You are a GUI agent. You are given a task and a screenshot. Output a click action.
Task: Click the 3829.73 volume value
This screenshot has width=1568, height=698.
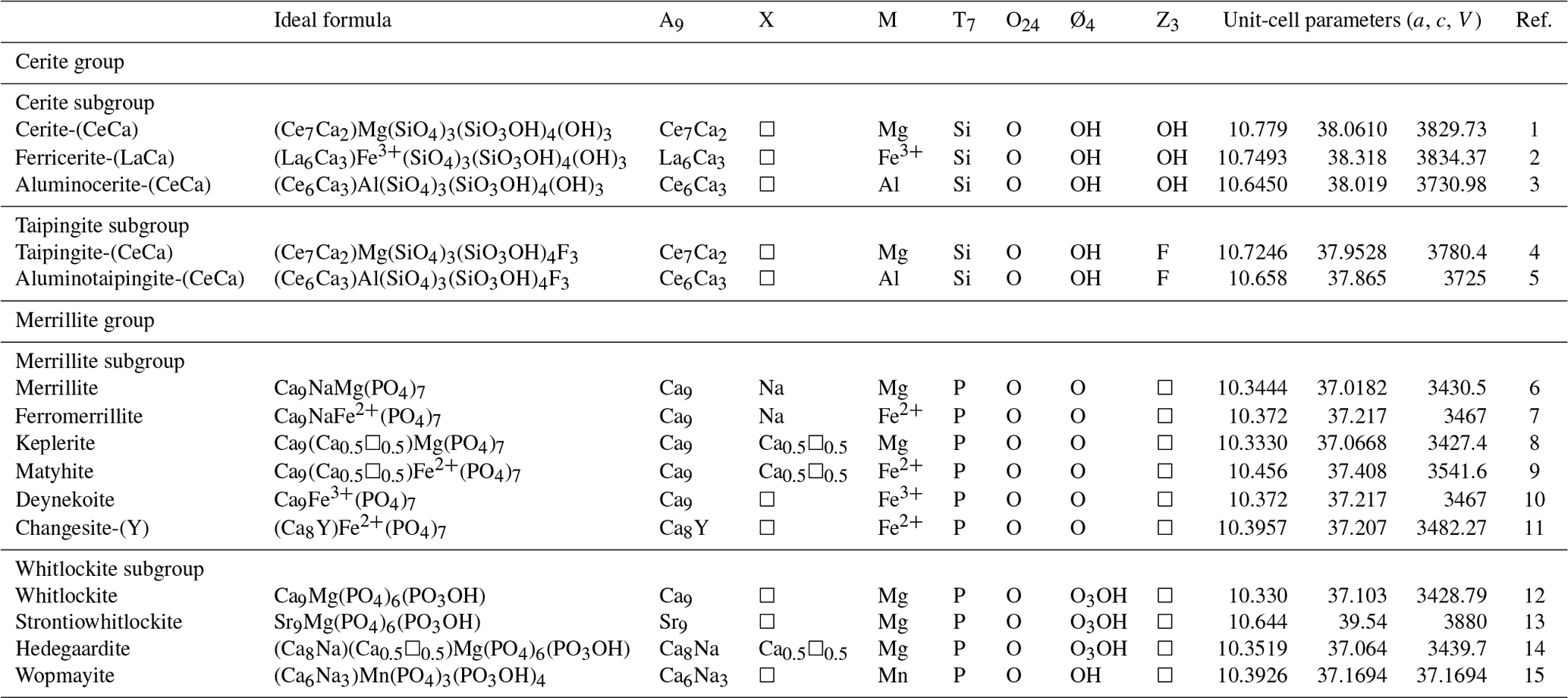coord(1450,130)
